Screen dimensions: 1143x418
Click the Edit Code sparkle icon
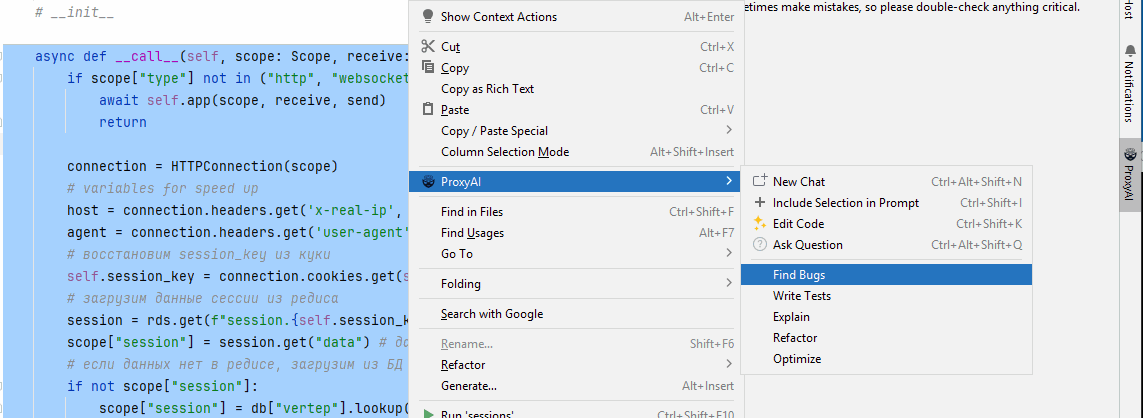759,224
